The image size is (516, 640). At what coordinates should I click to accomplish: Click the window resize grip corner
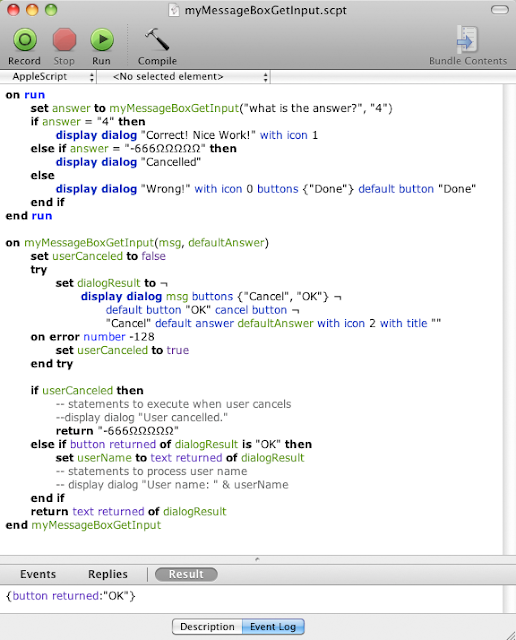pos(510,635)
